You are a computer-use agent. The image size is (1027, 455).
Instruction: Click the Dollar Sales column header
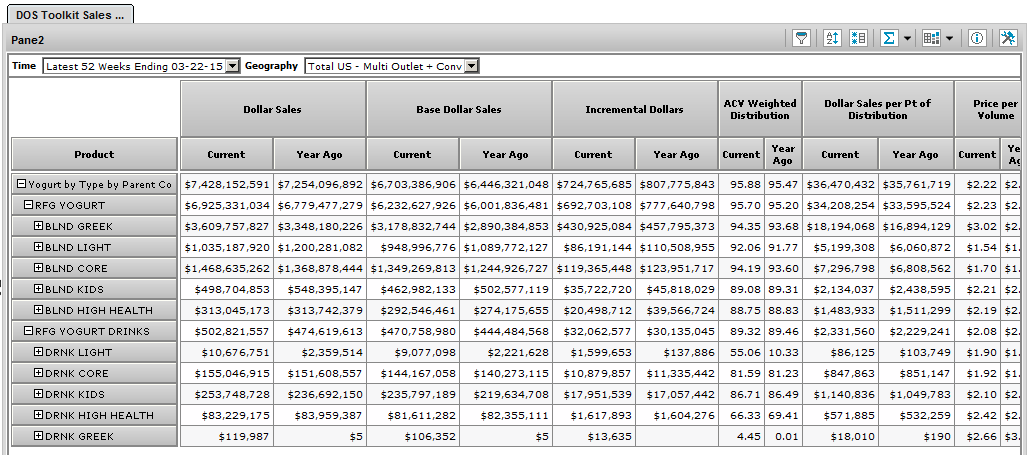tap(272, 109)
